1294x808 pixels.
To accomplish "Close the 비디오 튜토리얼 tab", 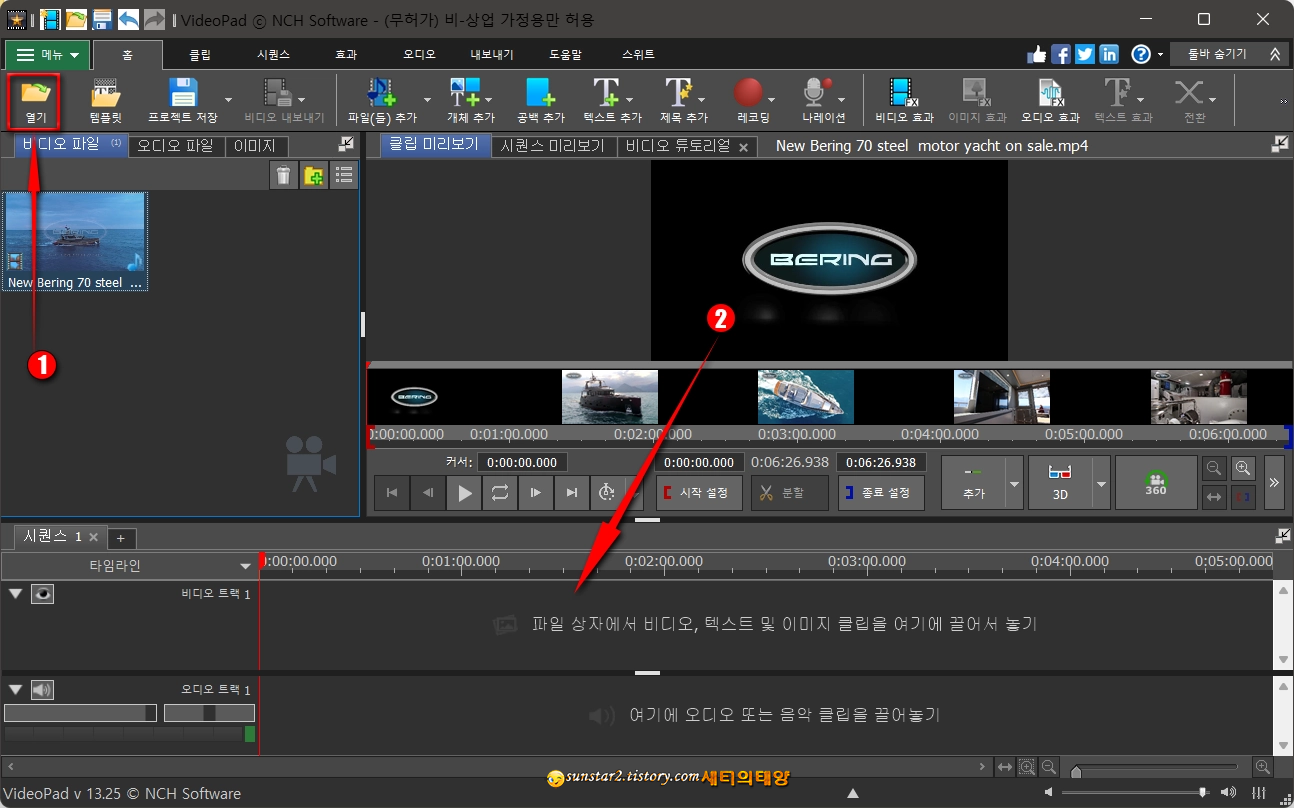I will [743, 147].
